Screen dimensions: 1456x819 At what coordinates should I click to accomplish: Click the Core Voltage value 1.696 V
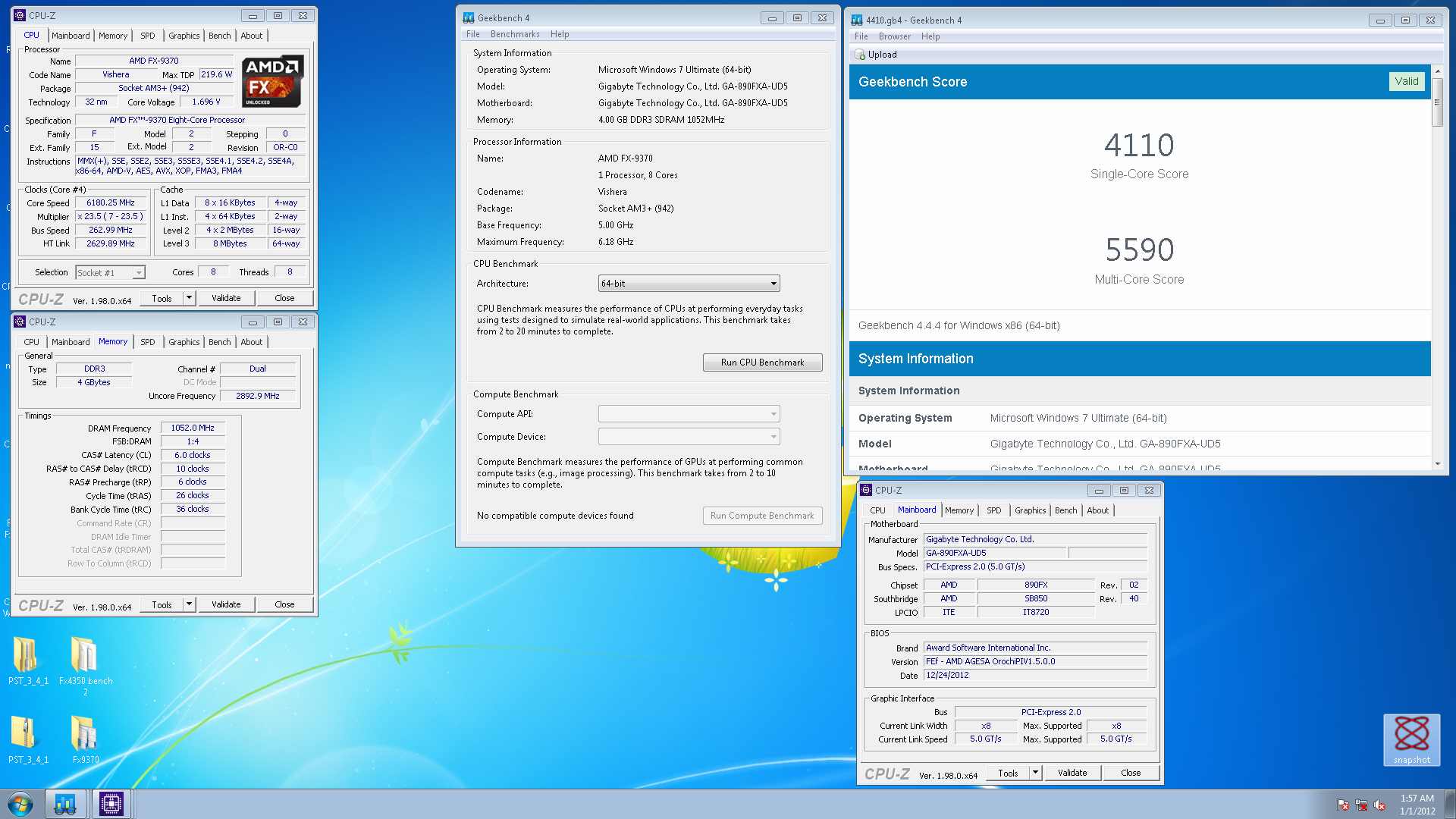(206, 102)
